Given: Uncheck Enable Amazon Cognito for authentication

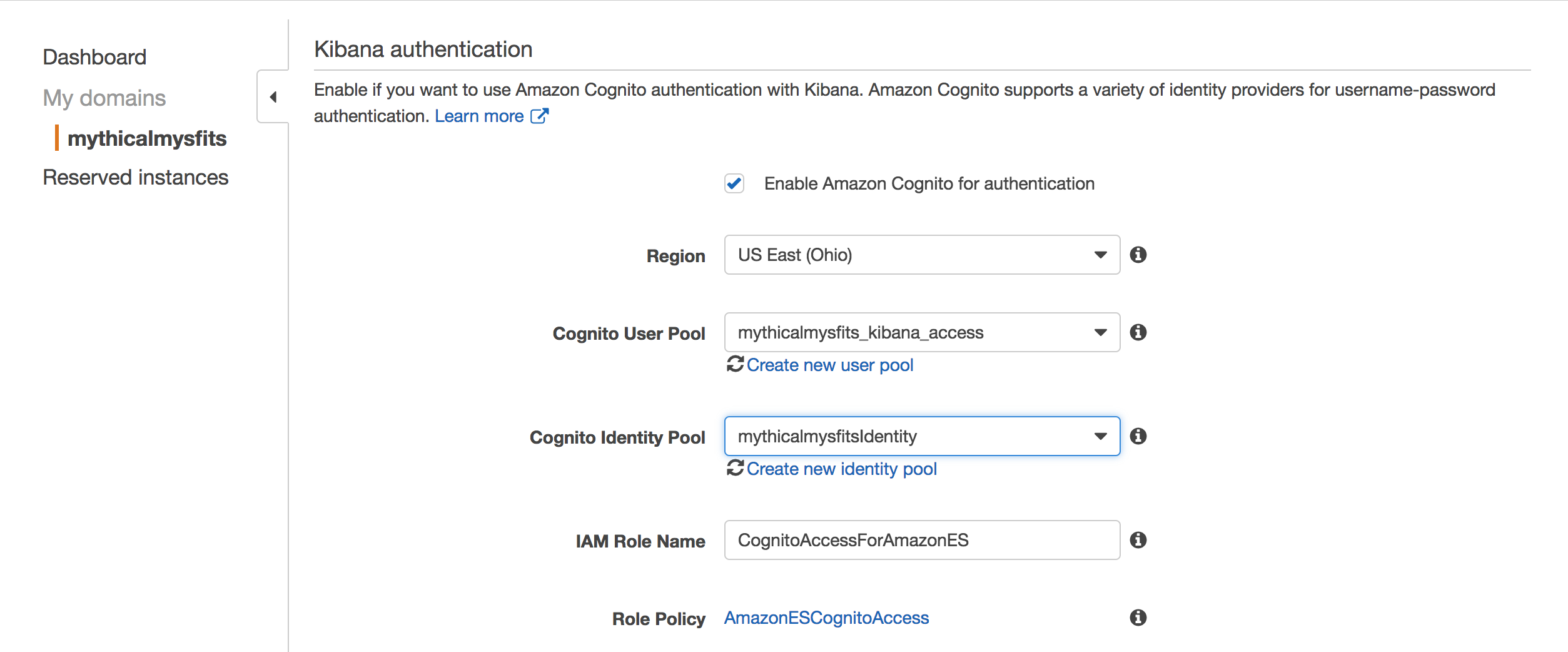Looking at the screenshot, I should [x=734, y=183].
